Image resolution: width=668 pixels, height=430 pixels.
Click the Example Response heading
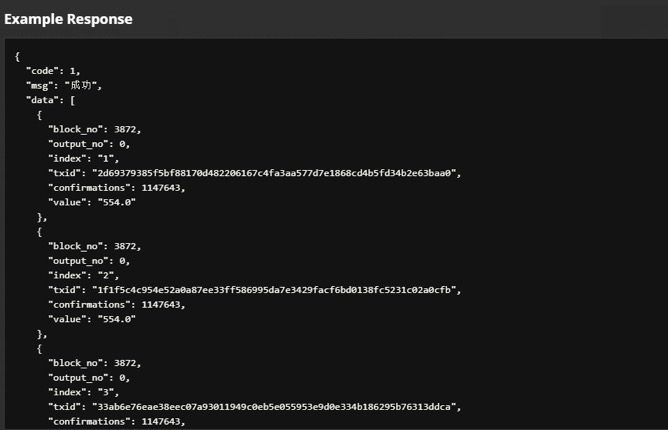pos(68,19)
